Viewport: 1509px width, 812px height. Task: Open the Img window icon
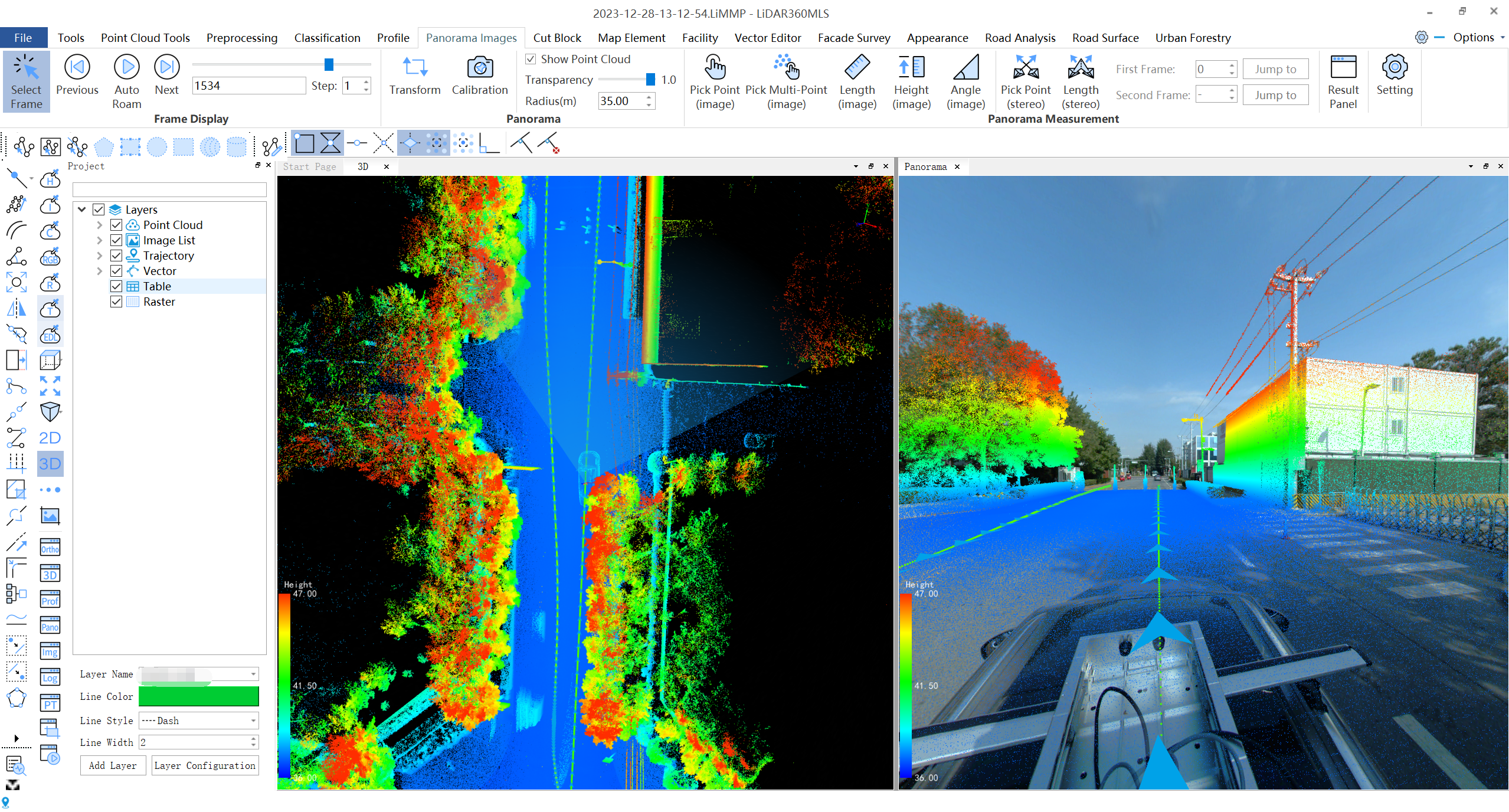tap(50, 651)
